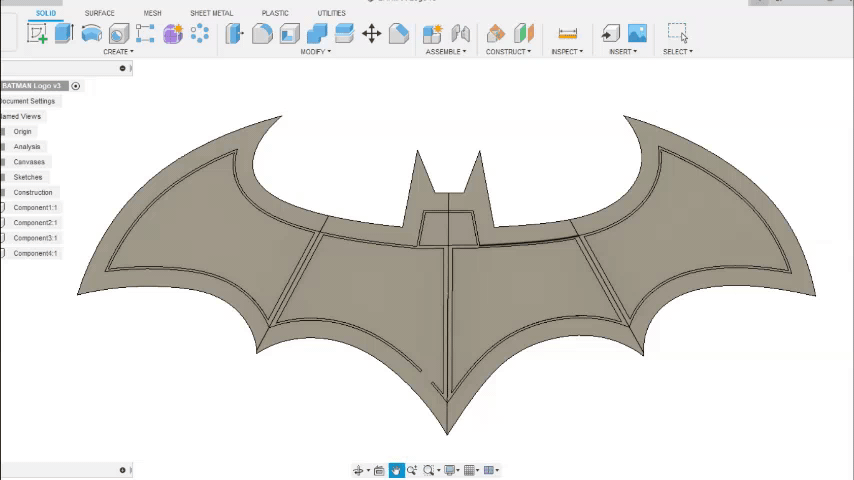Click the Orbit icon in navigation bar

(x=358, y=470)
